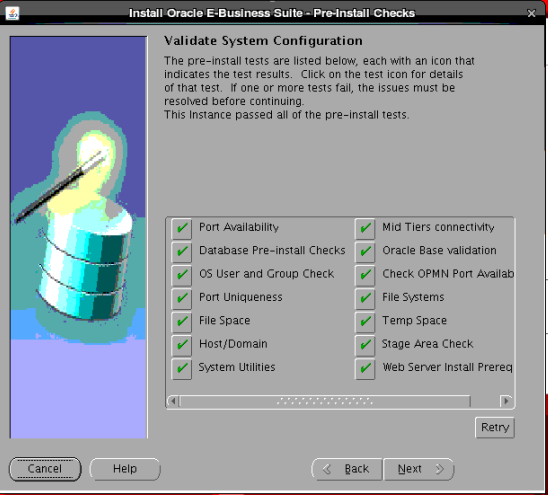Click the Java icon in title bar
This screenshot has width=548, height=495.
click(x=12, y=13)
